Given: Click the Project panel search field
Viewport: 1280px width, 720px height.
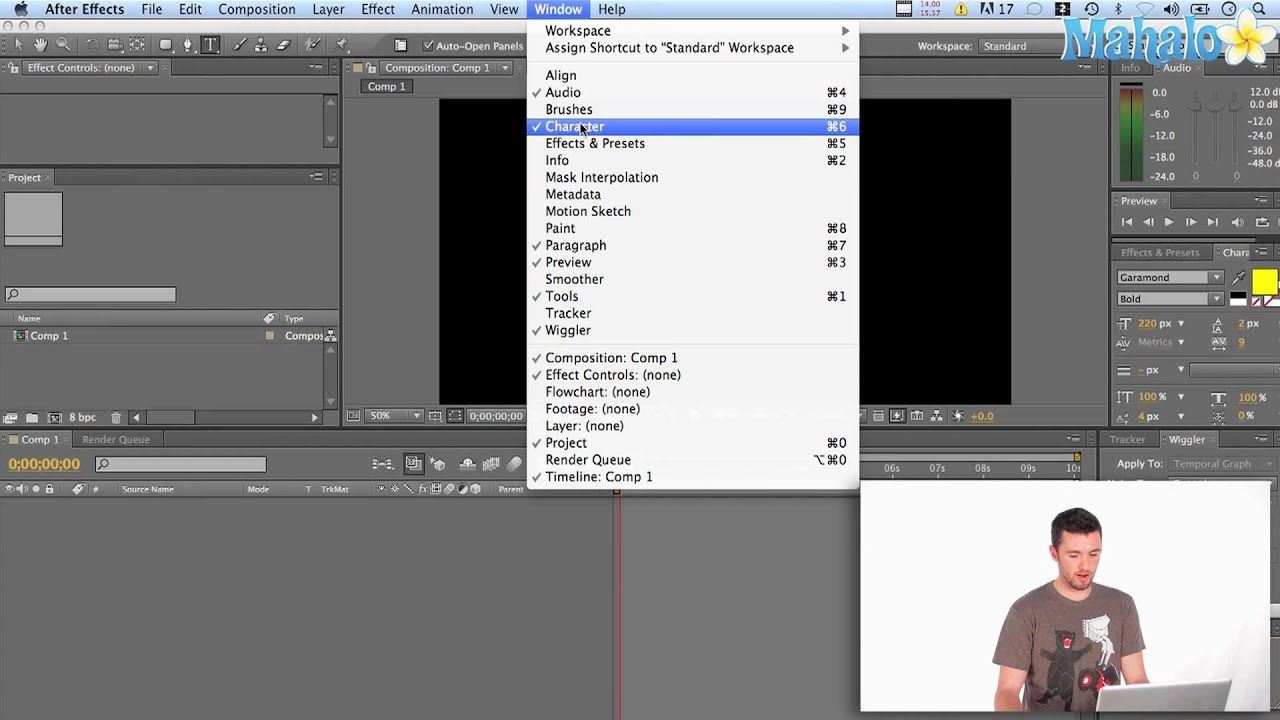Looking at the screenshot, I should (90, 294).
